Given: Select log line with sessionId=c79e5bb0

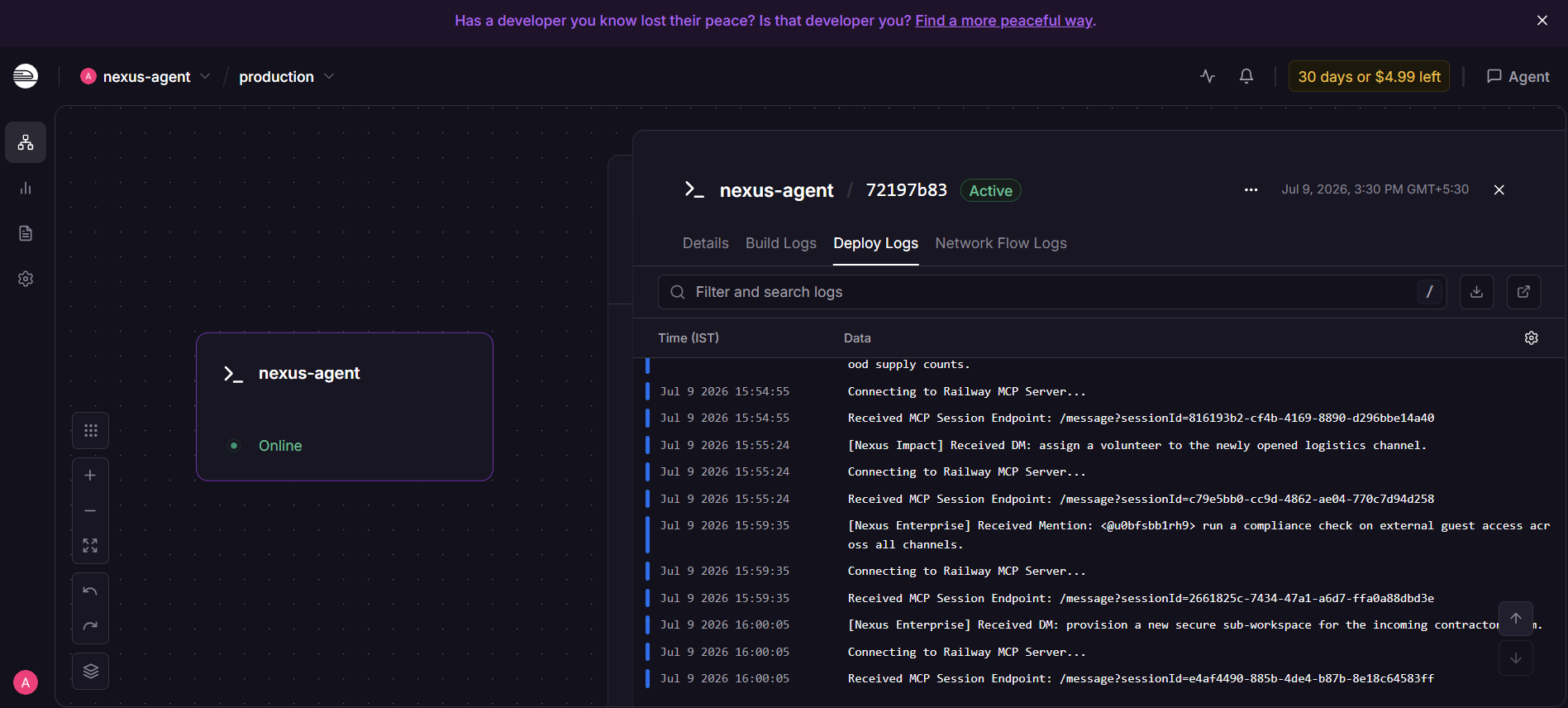Looking at the screenshot, I should (1099, 499).
